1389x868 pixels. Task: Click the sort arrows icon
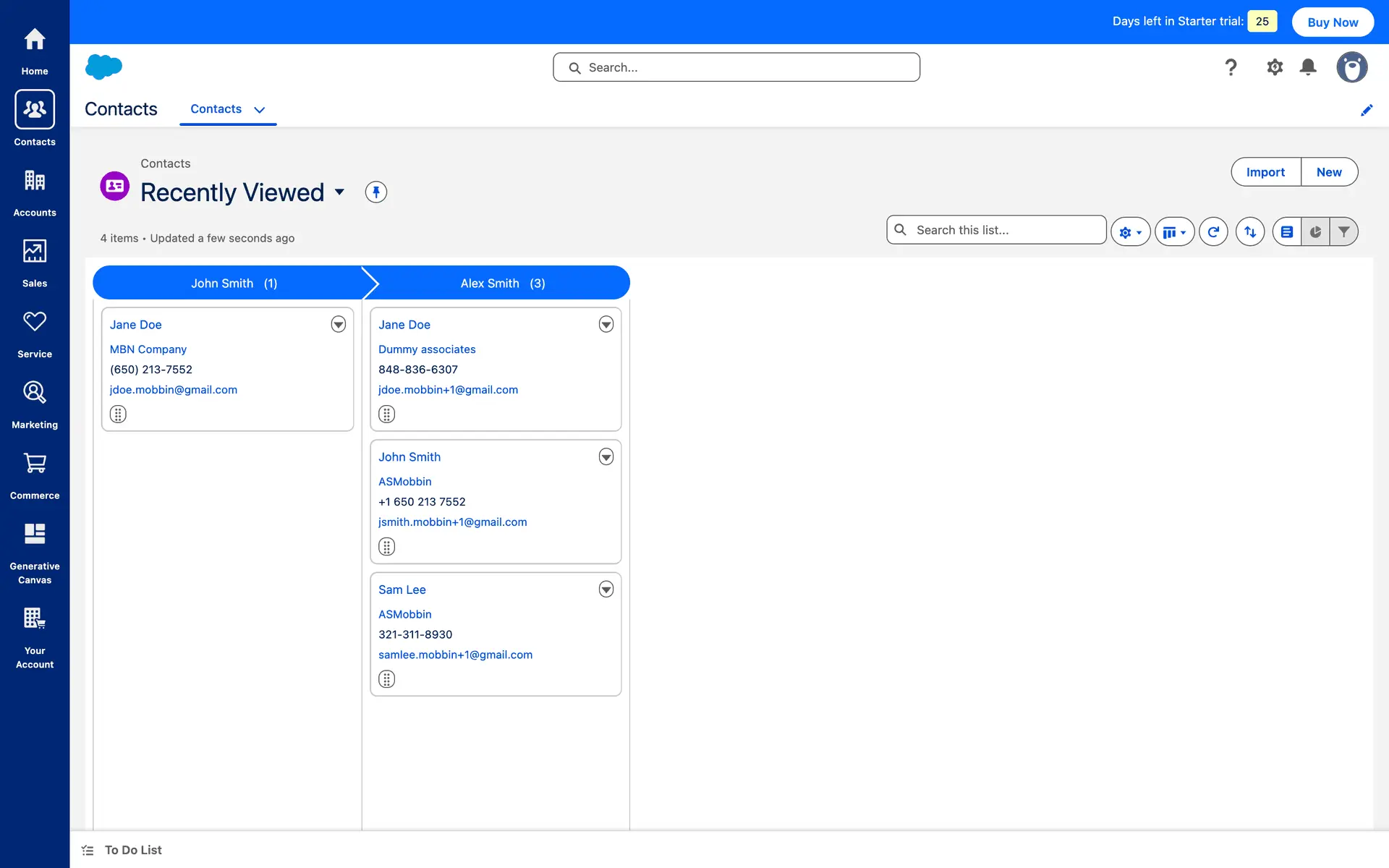(1249, 231)
